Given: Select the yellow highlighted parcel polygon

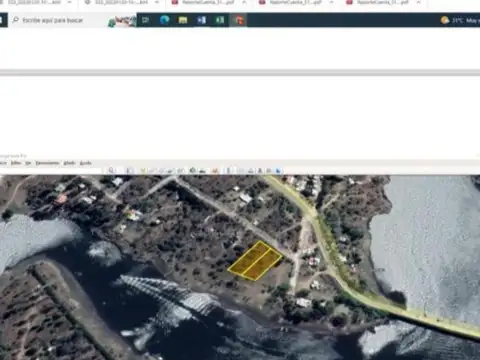Looking at the screenshot, I should click(x=256, y=260).
